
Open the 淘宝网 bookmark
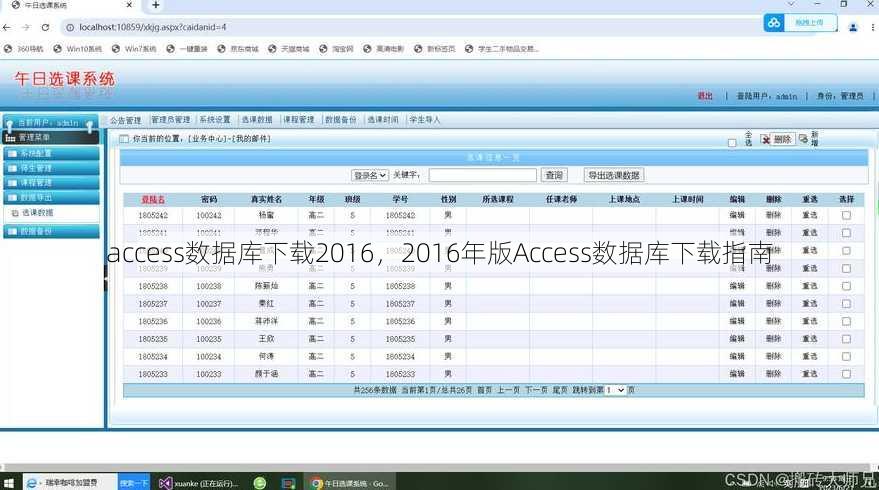pyautogui.click(x=336, y=49)
